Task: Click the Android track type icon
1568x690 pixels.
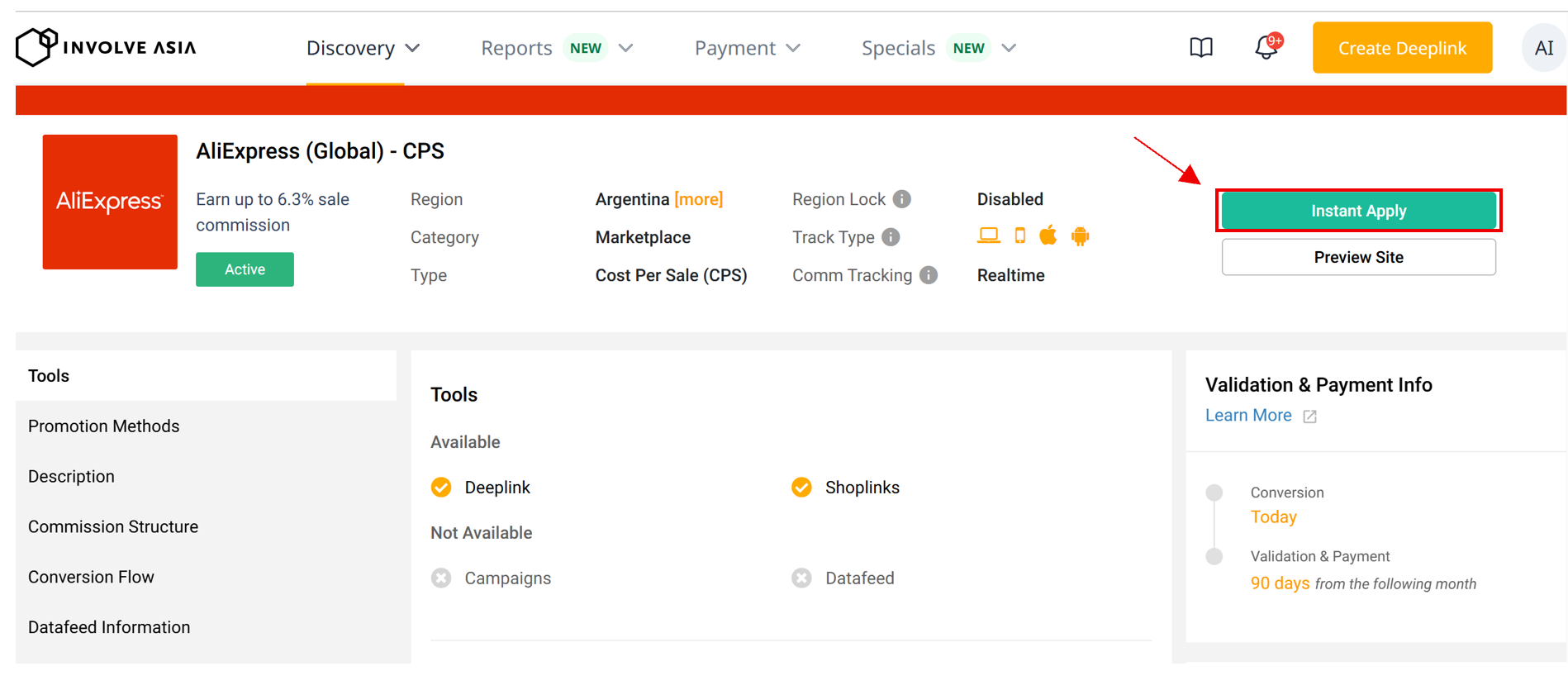Action: (x=1080, y=236)
